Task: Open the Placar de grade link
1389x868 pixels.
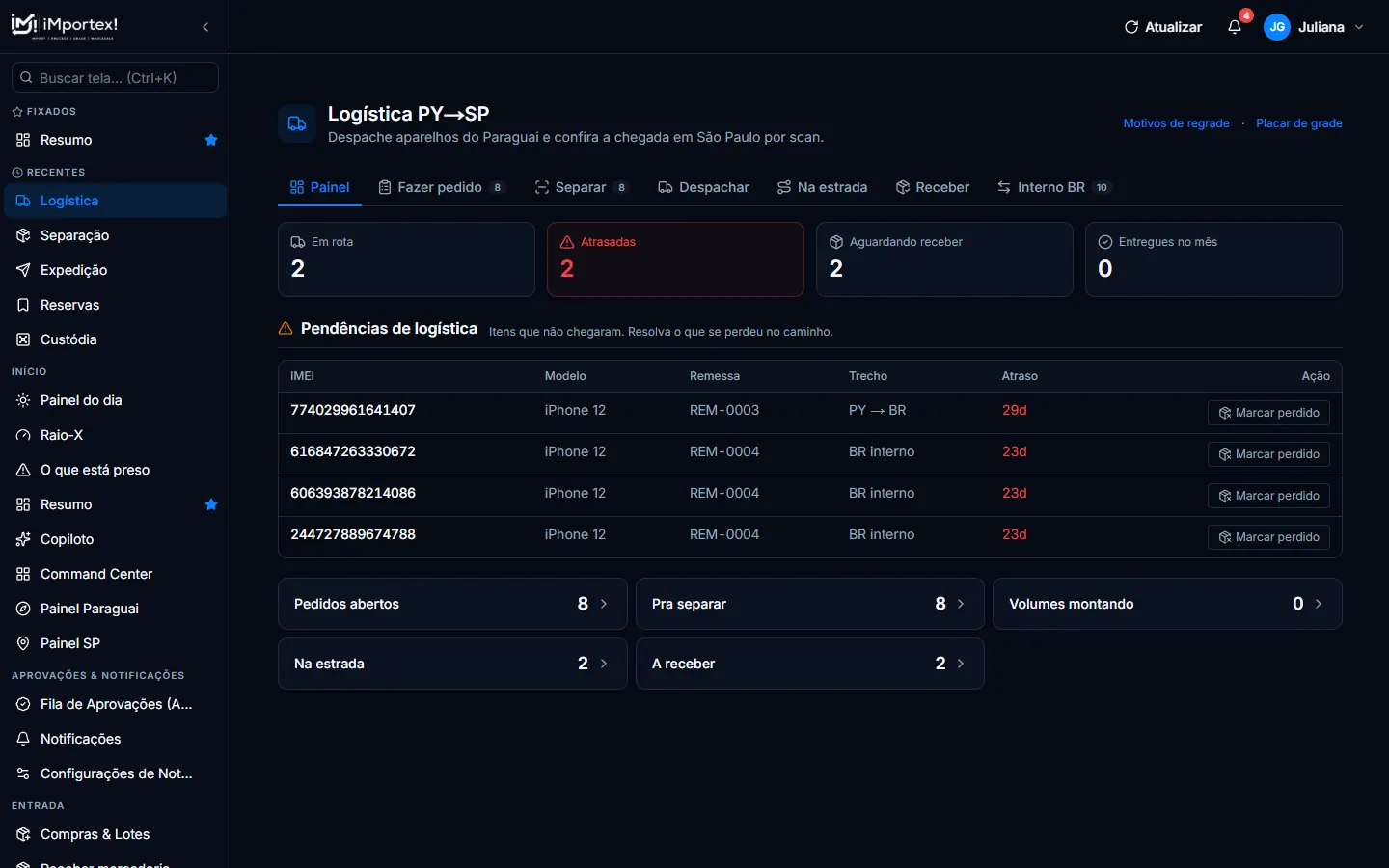Action: pos(1298,123)
